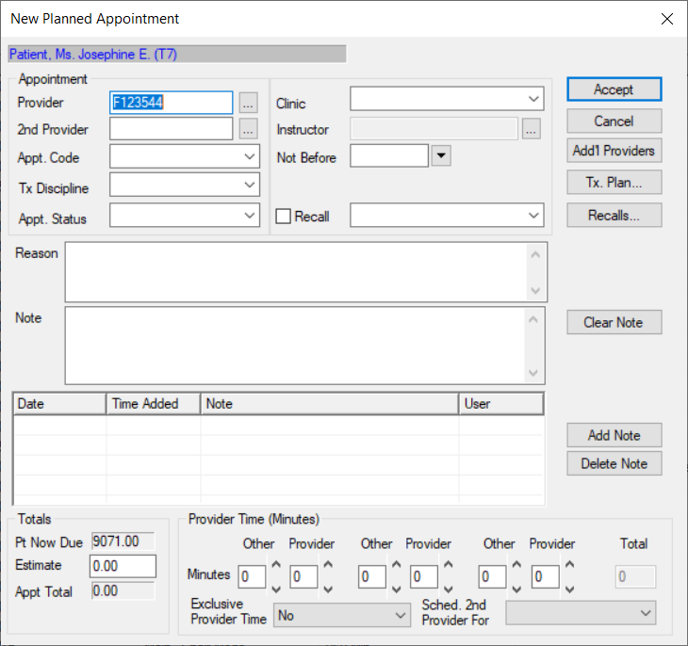This screenshot has height=646, width=688.
Task: Click into the Estimate amount field
Action: (123, 567)
